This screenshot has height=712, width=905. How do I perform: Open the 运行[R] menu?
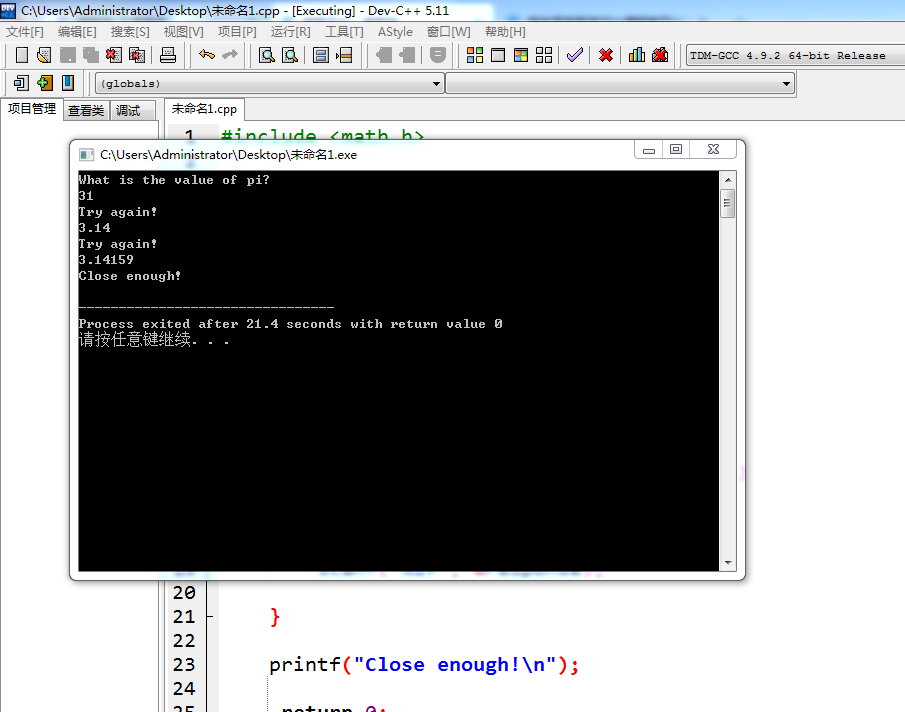pyautogui.click(x=290, y=32)
